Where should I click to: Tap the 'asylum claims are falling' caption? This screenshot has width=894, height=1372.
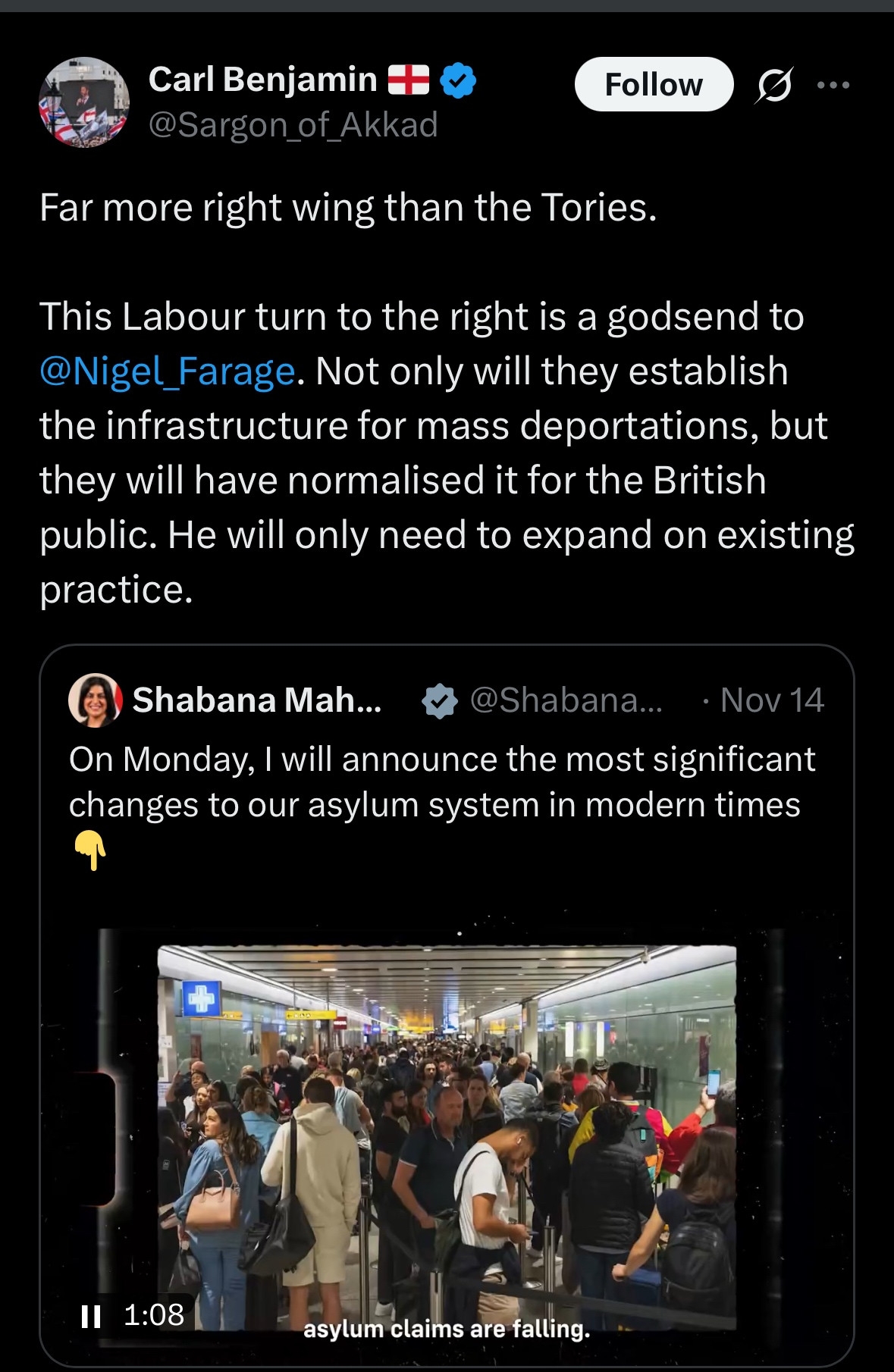point(446,1329)
